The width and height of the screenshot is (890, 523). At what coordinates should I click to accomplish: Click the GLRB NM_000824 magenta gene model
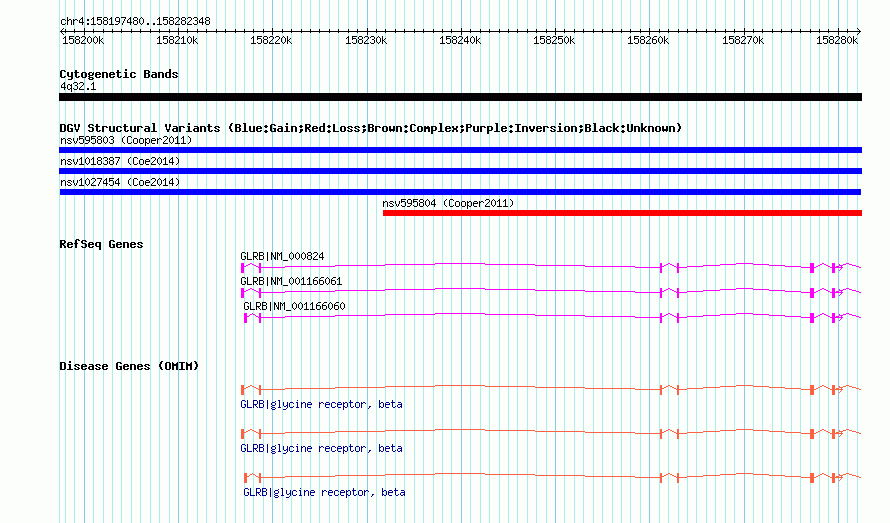[x=551, y=267]
